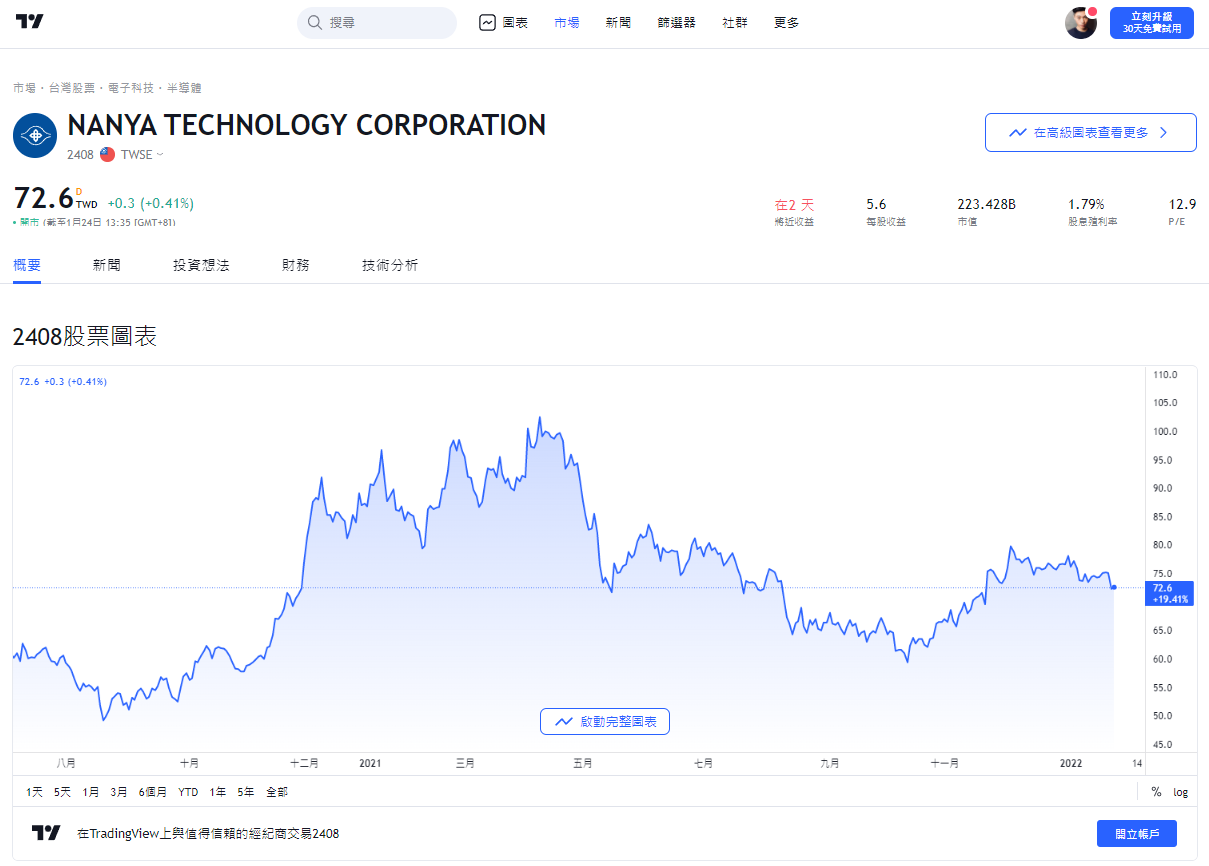Follow the 半導體 breadcrumb link
Screen dimensions: 1209x866
184,88
